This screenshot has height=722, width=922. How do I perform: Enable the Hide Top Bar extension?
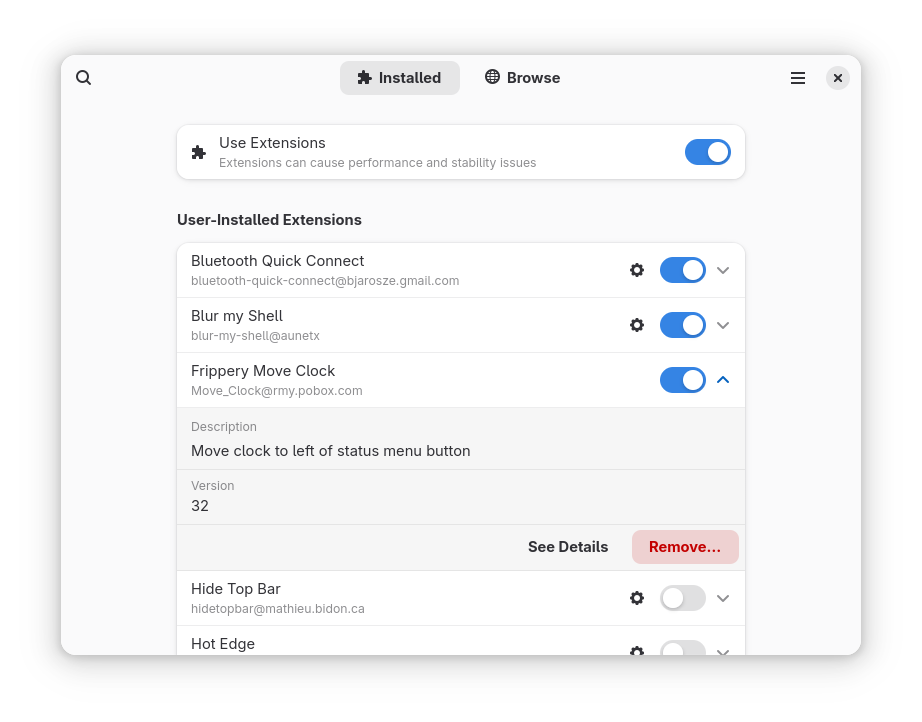pyautogui.click(x=682, y=598)
